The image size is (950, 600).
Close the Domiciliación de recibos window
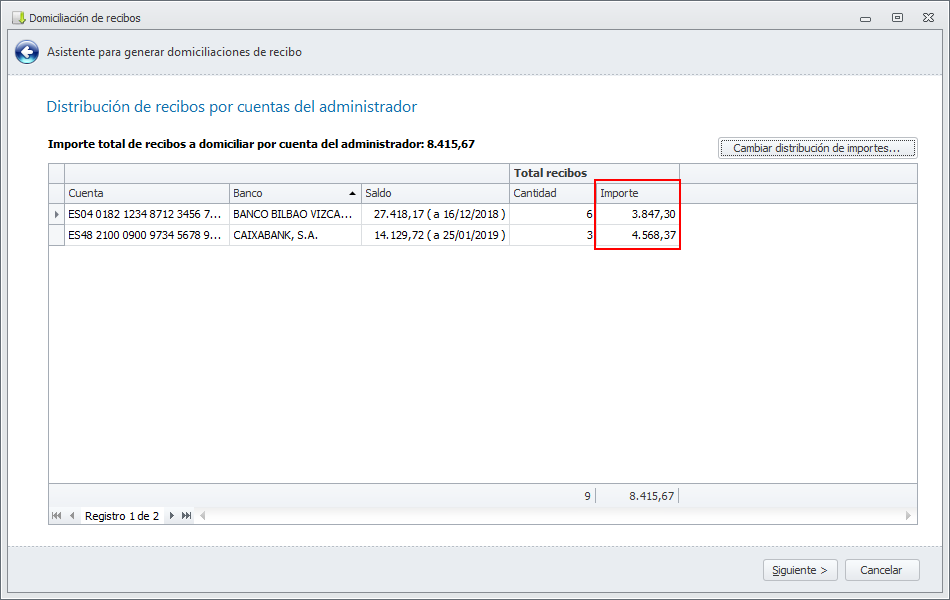928,18
